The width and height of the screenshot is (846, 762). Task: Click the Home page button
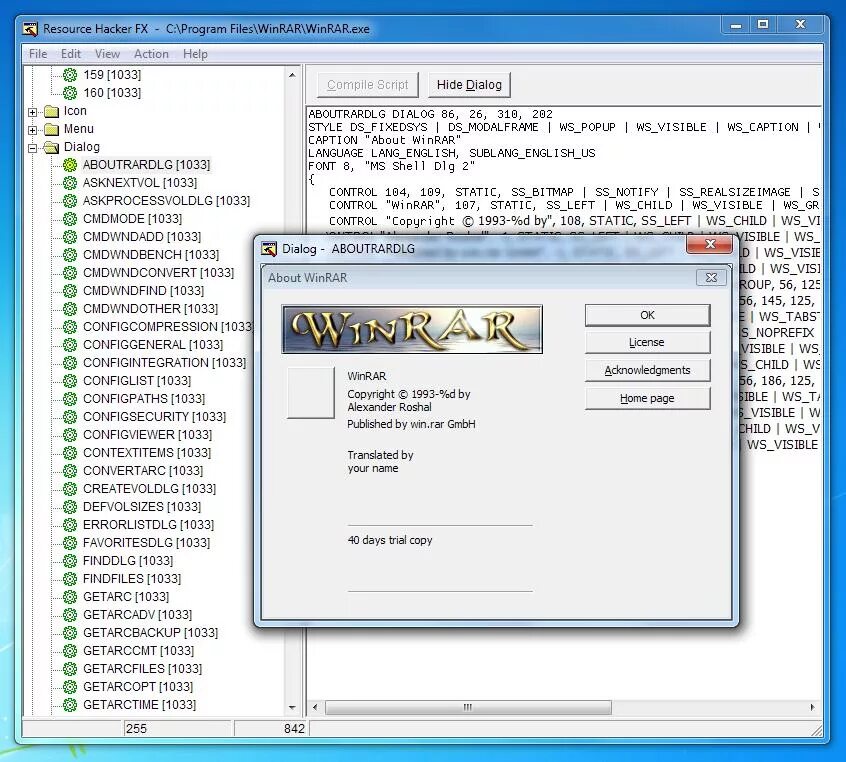tap(647, 398)
